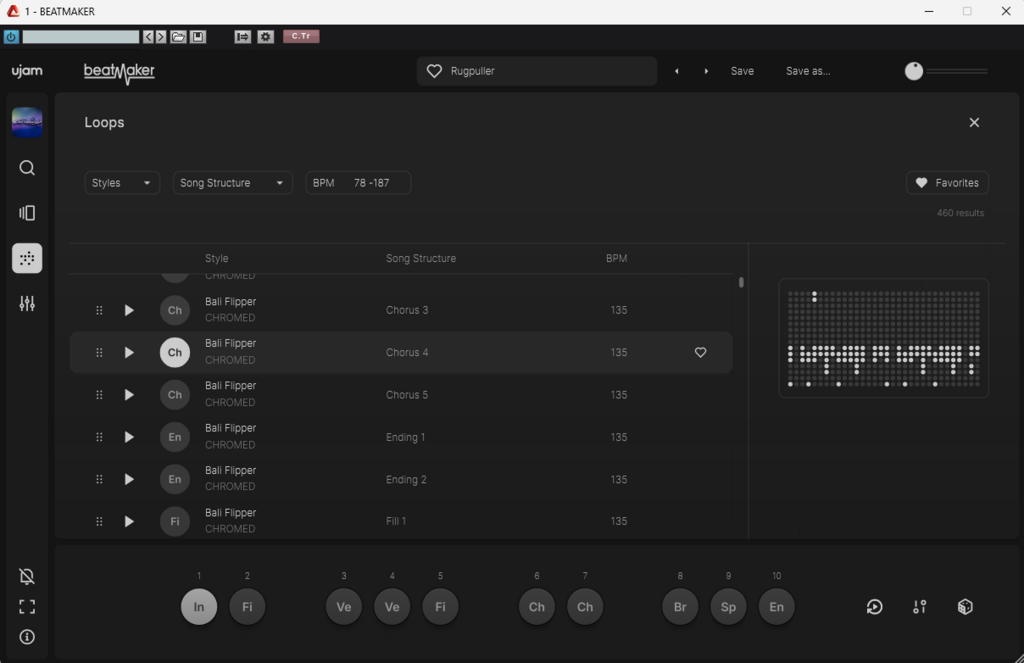Play the Fill 1 loop
The image size is (1024, 663).
coord(129,521)
